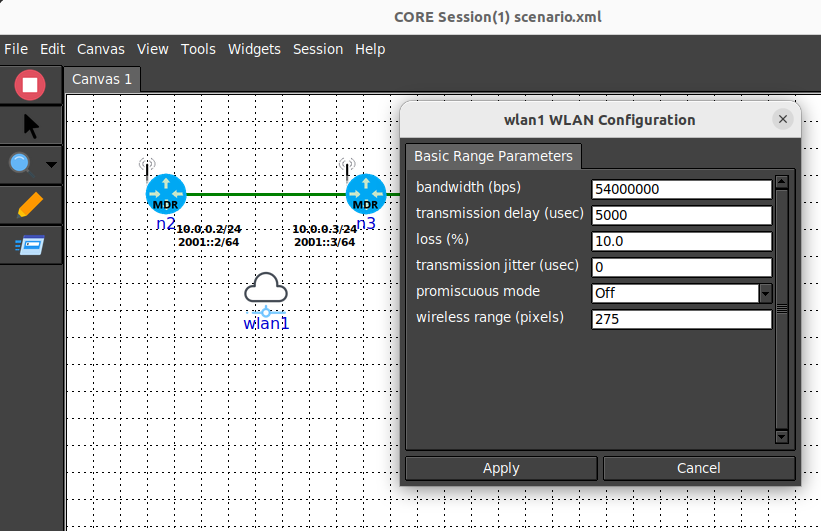Click the transmission delay field showing 5000
This screenshot has height=531, width=821.
(681, 215)
